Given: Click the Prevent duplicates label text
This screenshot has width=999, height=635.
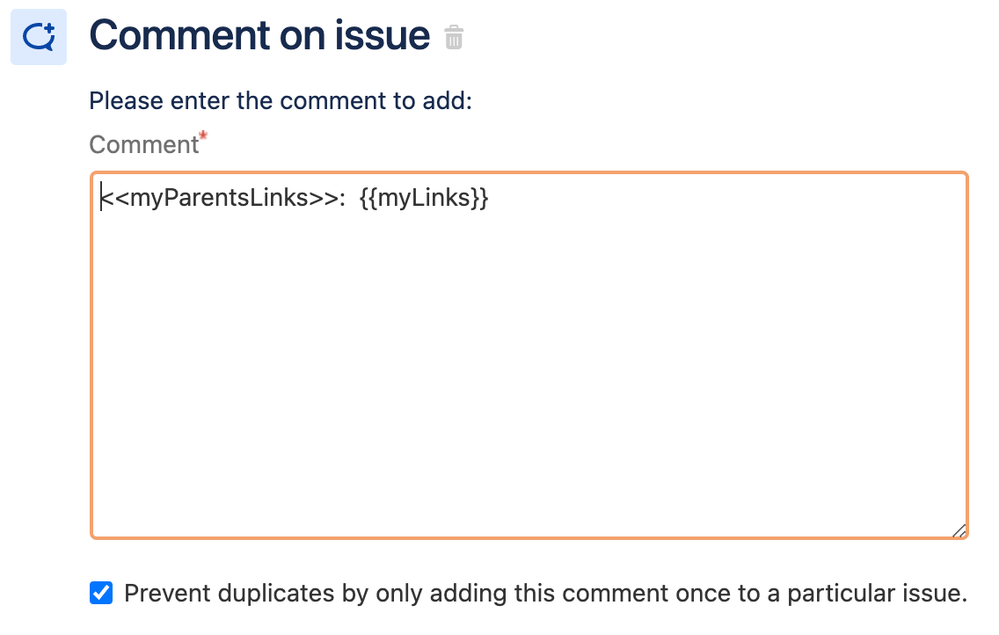Looking at the screenshot, I should (x=545, y=593).
